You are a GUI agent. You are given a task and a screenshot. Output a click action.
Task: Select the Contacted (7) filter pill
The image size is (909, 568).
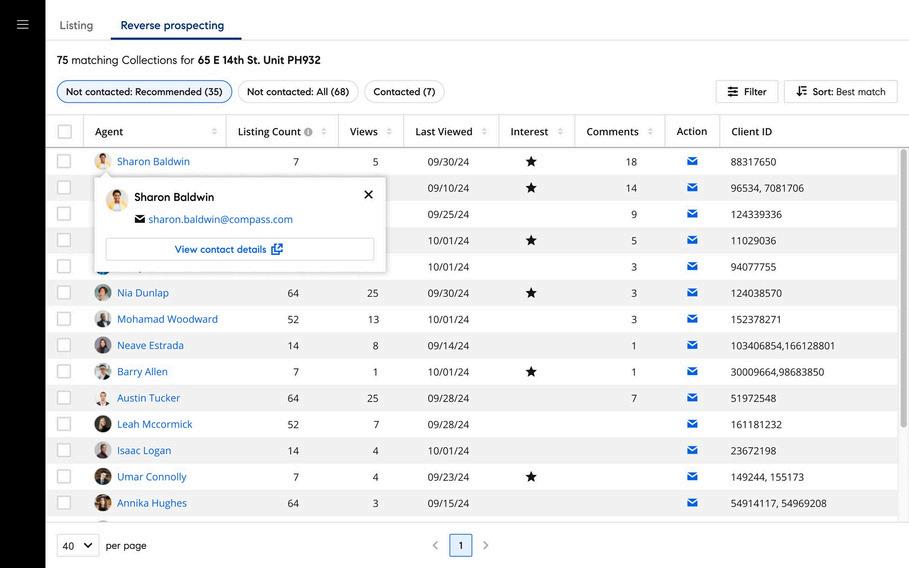pyautogui.click(x=404, y=92)
